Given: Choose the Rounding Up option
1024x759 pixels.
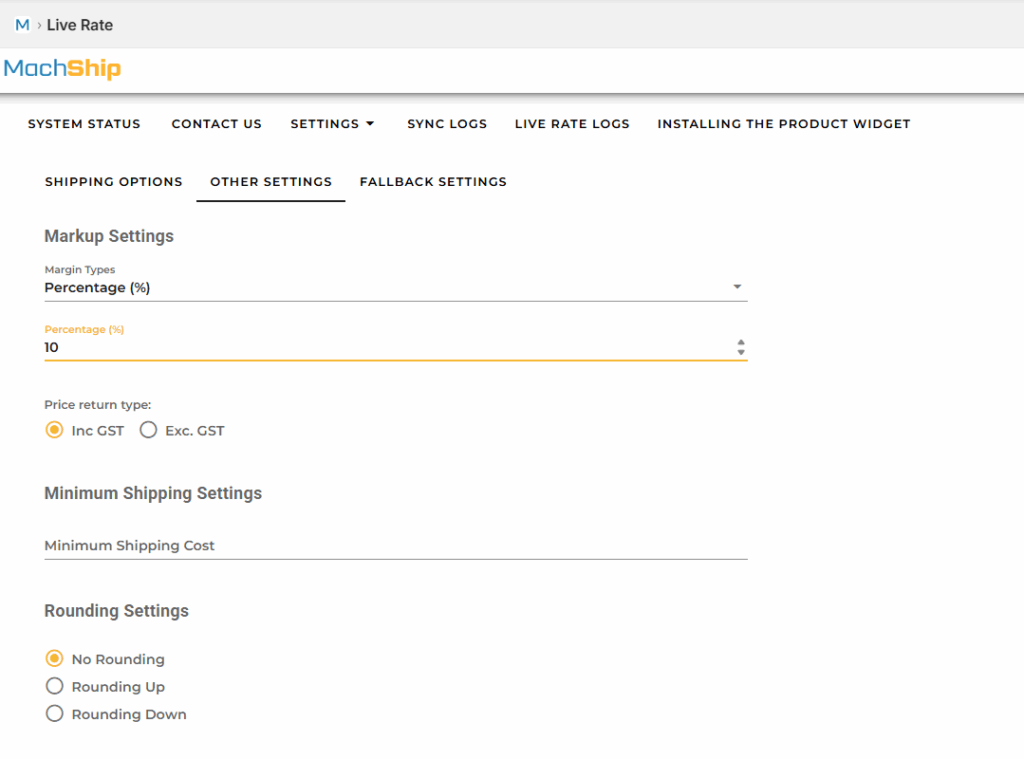Looking at the screenshot, I should coord(54,687).
